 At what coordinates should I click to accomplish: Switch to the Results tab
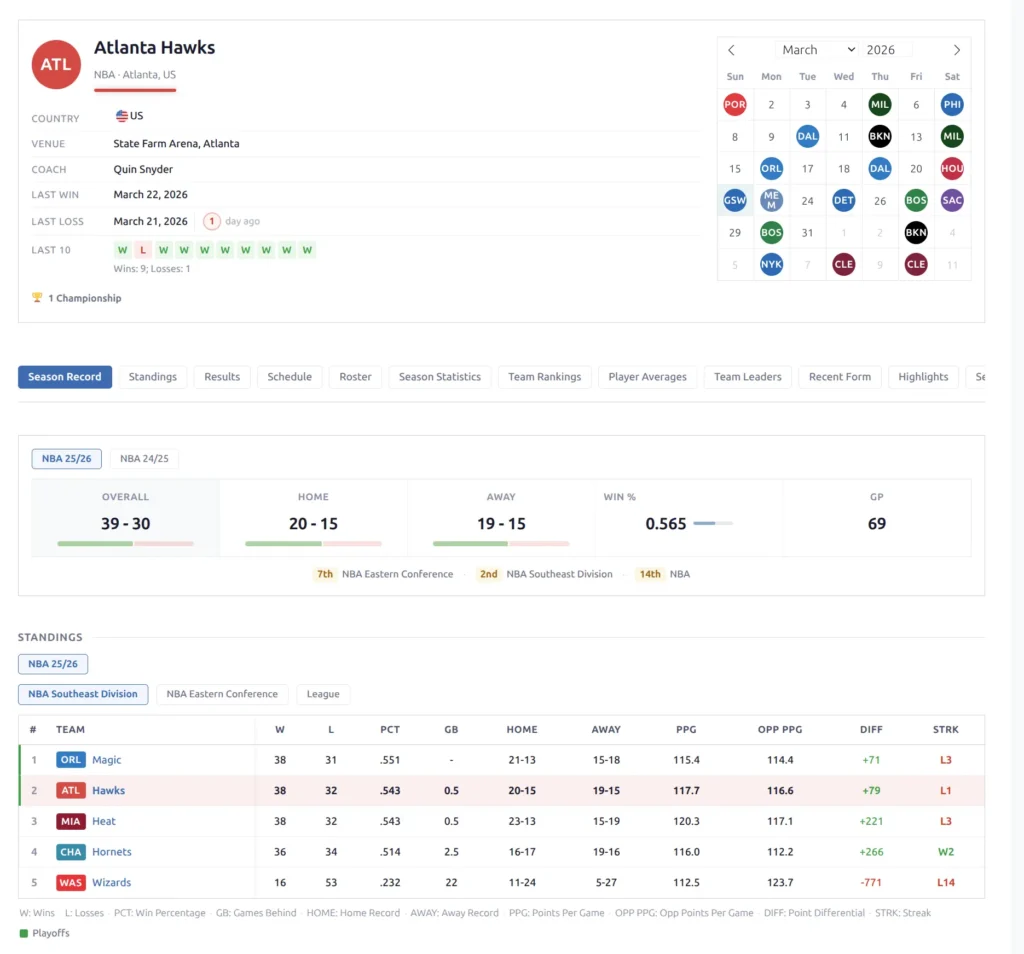[x=222, y=377]
